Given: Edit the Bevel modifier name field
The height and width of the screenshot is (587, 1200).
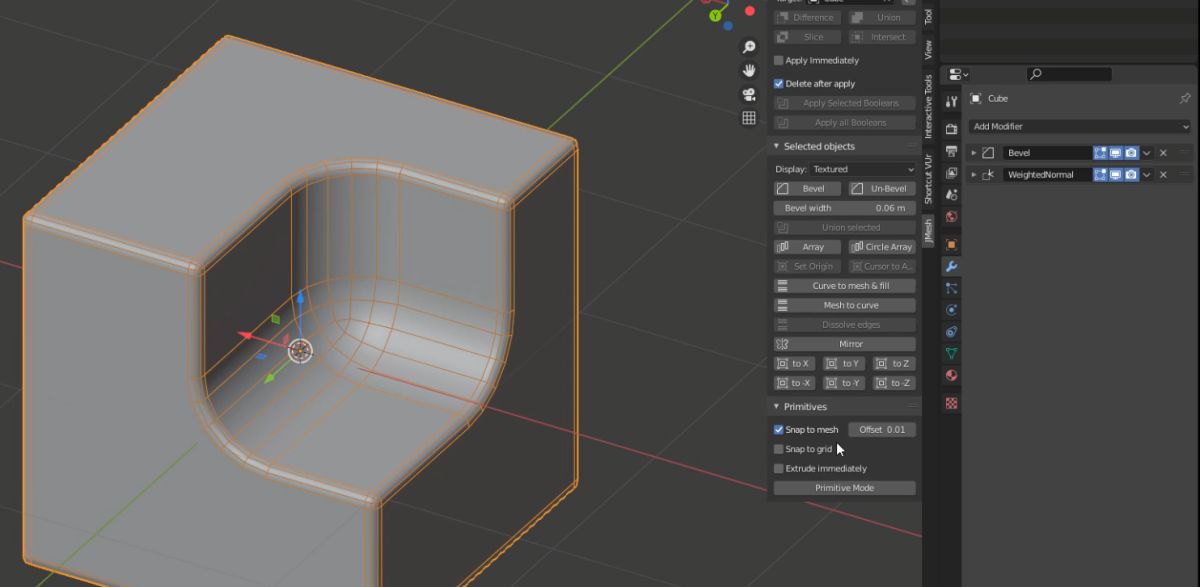Looking at the screenshot, I should pyautogui.click(x=1046, y=153).
